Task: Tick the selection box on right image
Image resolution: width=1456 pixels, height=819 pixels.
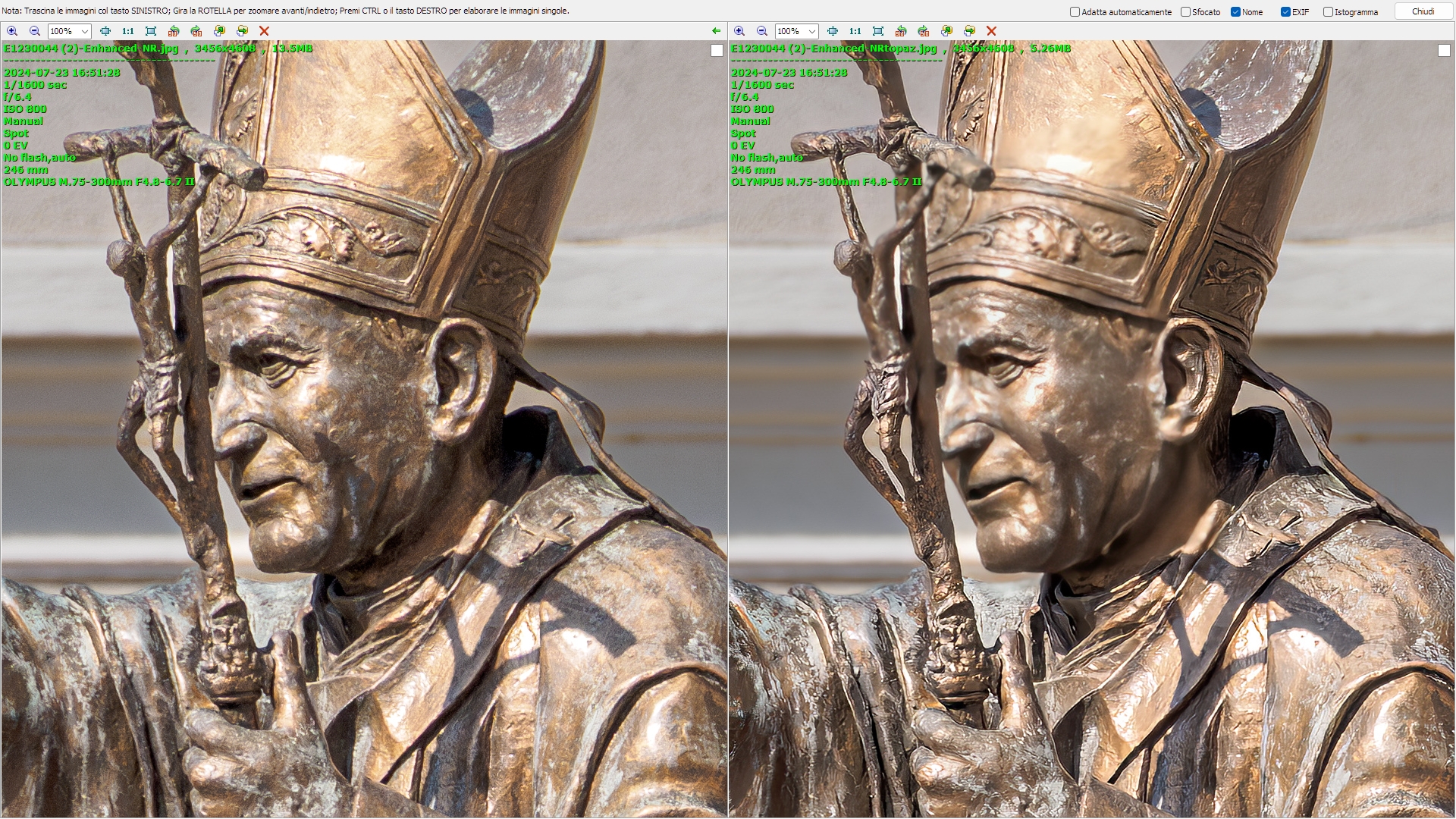Action: 1444,50
